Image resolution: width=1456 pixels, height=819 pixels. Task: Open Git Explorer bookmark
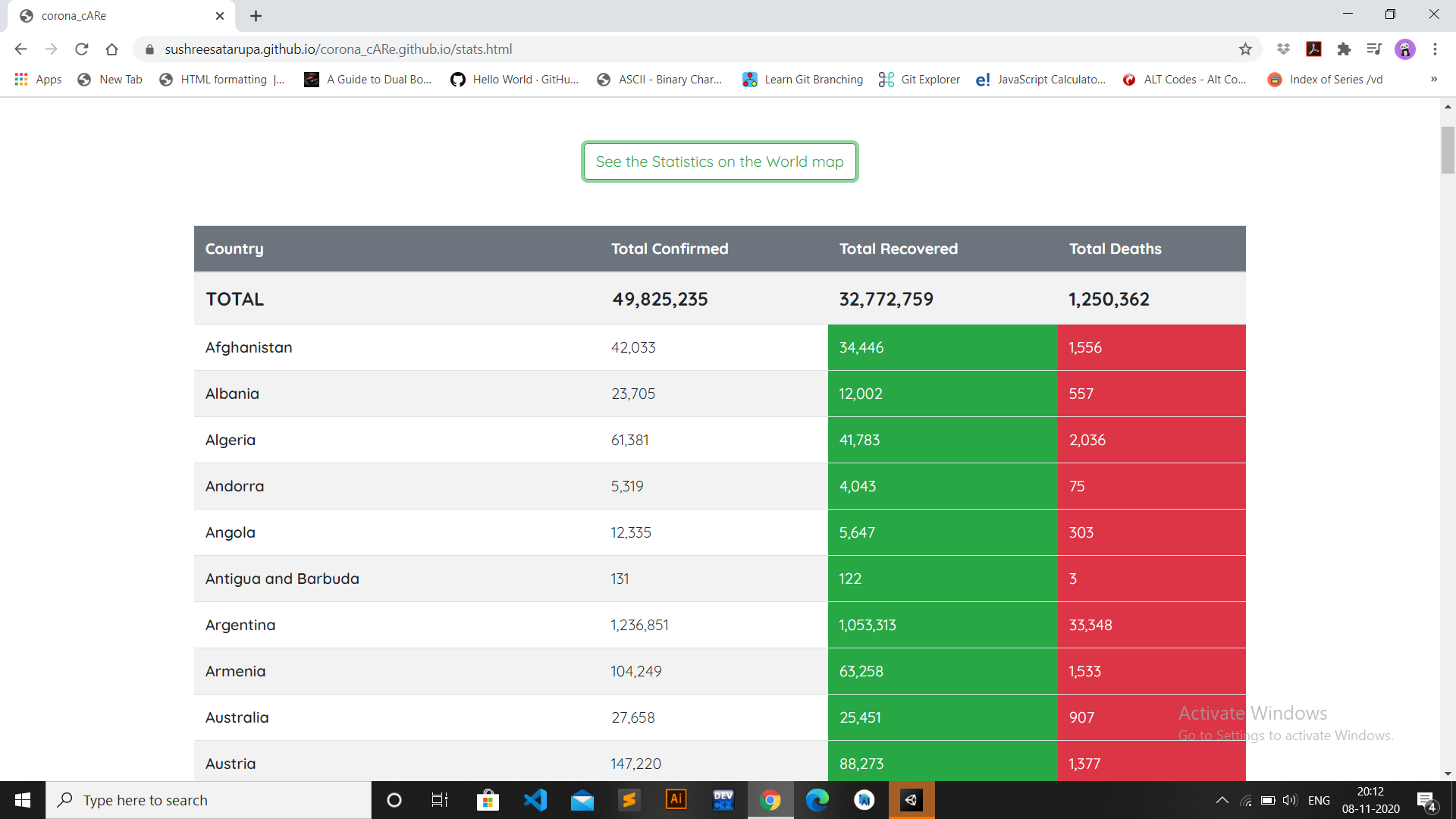(919, 80)
